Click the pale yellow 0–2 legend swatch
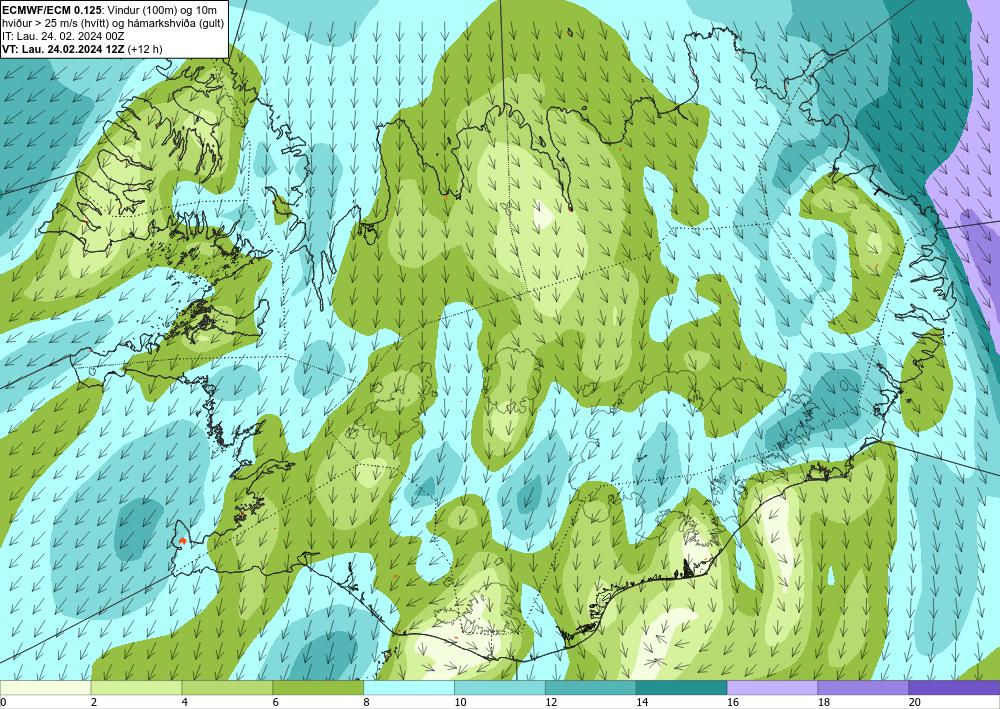 (x=45, y=688)
